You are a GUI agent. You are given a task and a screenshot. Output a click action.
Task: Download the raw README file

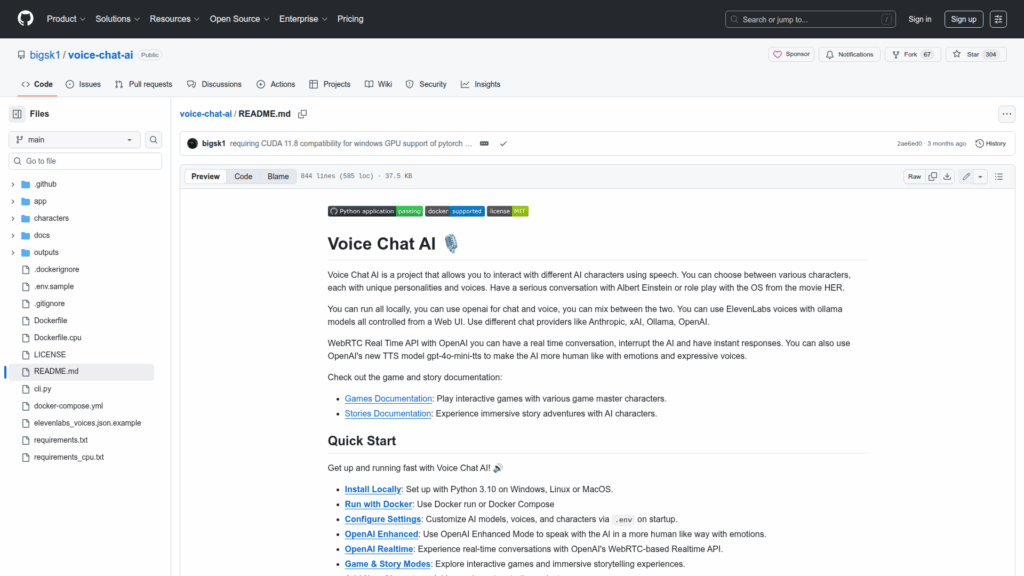[948, 176]
